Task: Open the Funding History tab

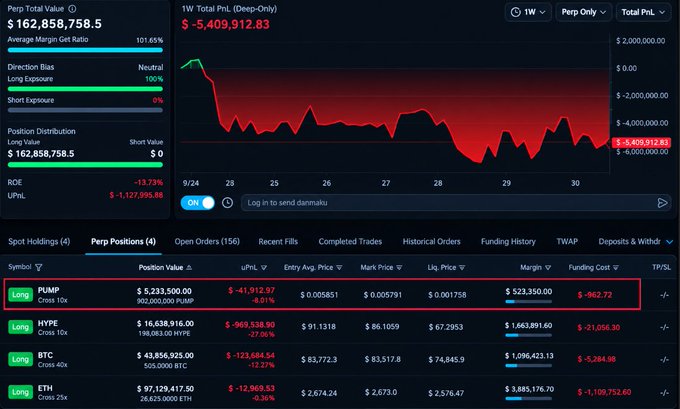Action: pyautogui.click(x=508, y=242)
